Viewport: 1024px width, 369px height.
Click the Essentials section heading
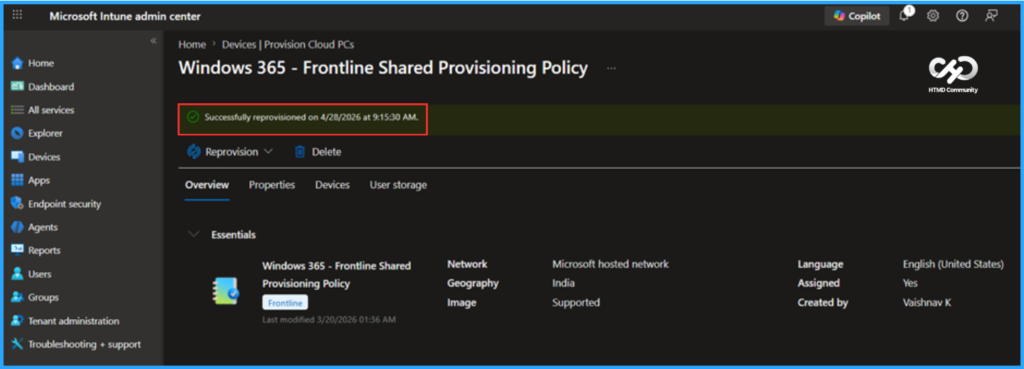pos(233,234)
